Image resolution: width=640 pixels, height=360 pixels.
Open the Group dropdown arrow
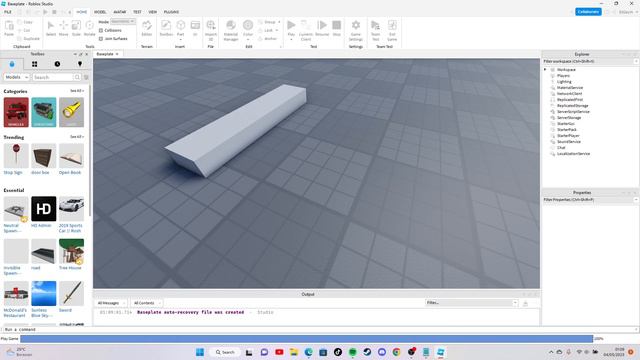[x=279, y=22]
